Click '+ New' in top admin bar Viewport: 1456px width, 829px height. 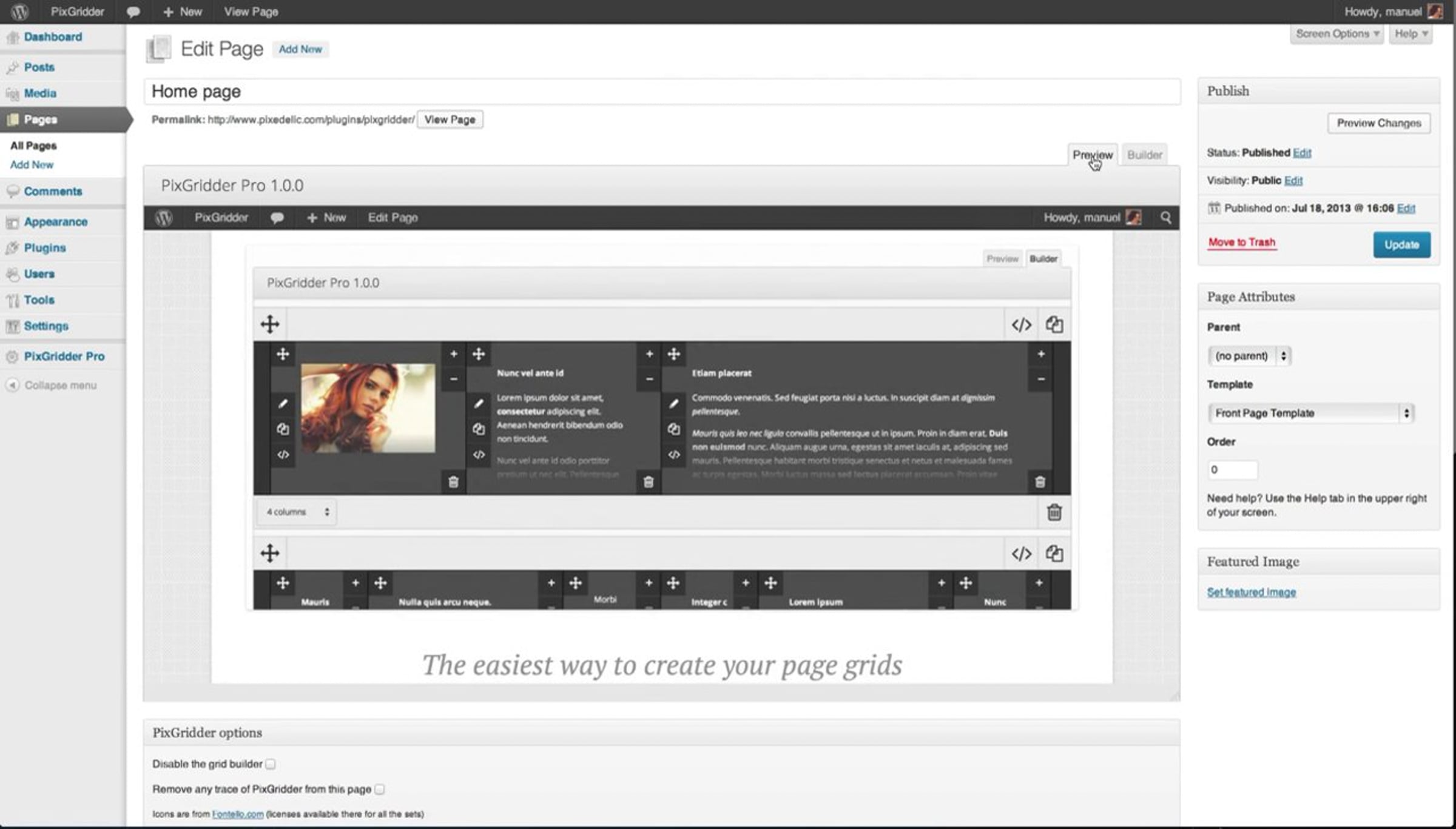[183, 12]
